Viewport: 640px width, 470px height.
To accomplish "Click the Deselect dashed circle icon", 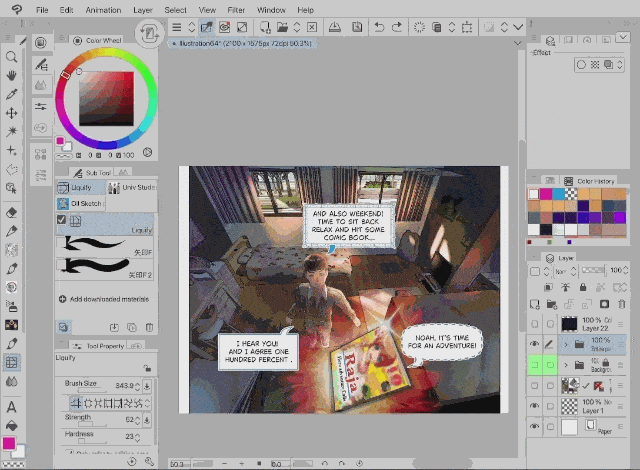I will (x=419, y=27).
